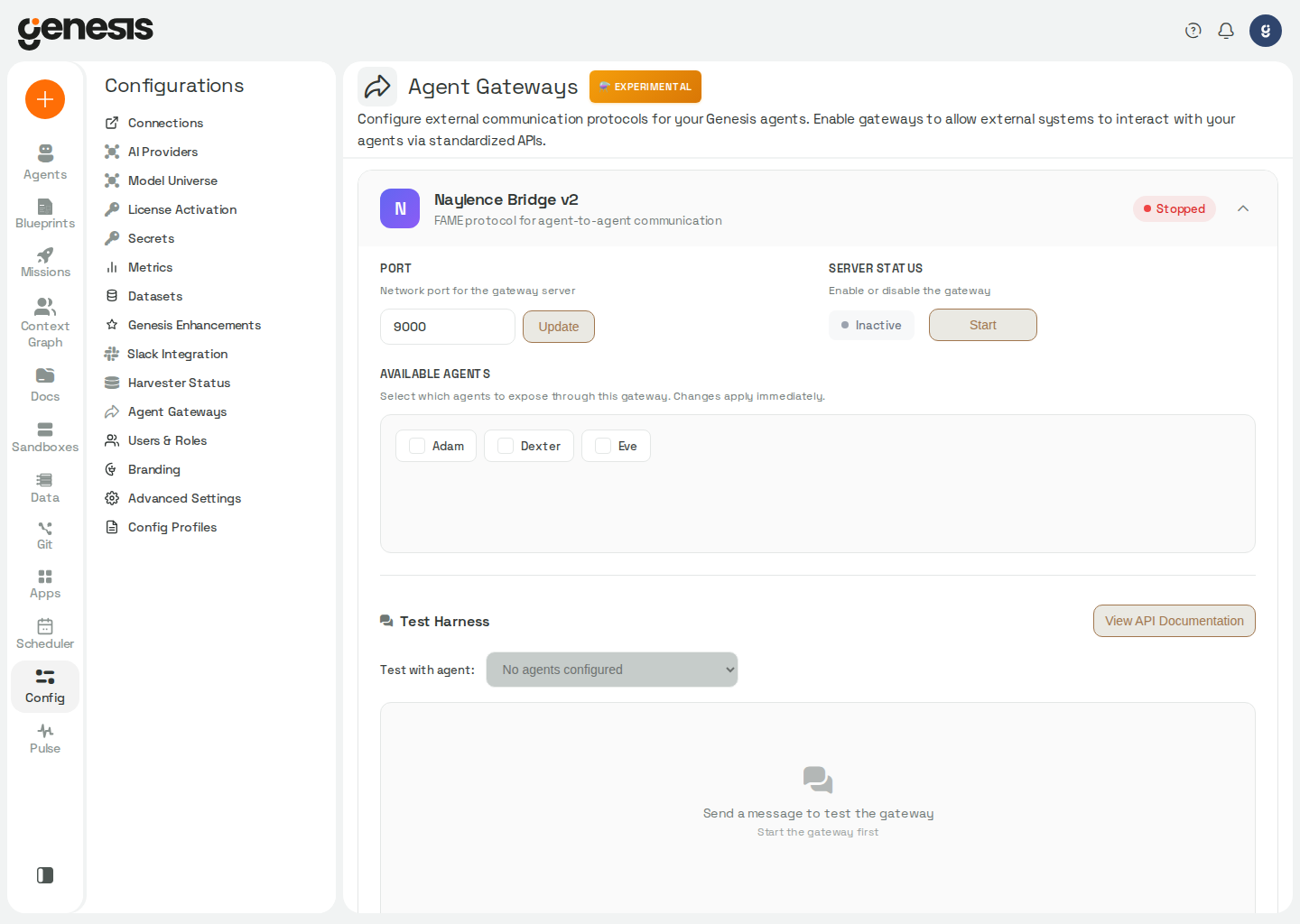Open Slack Integration settings
Screen dimensions: 1300x924
(x=166, y=354)
